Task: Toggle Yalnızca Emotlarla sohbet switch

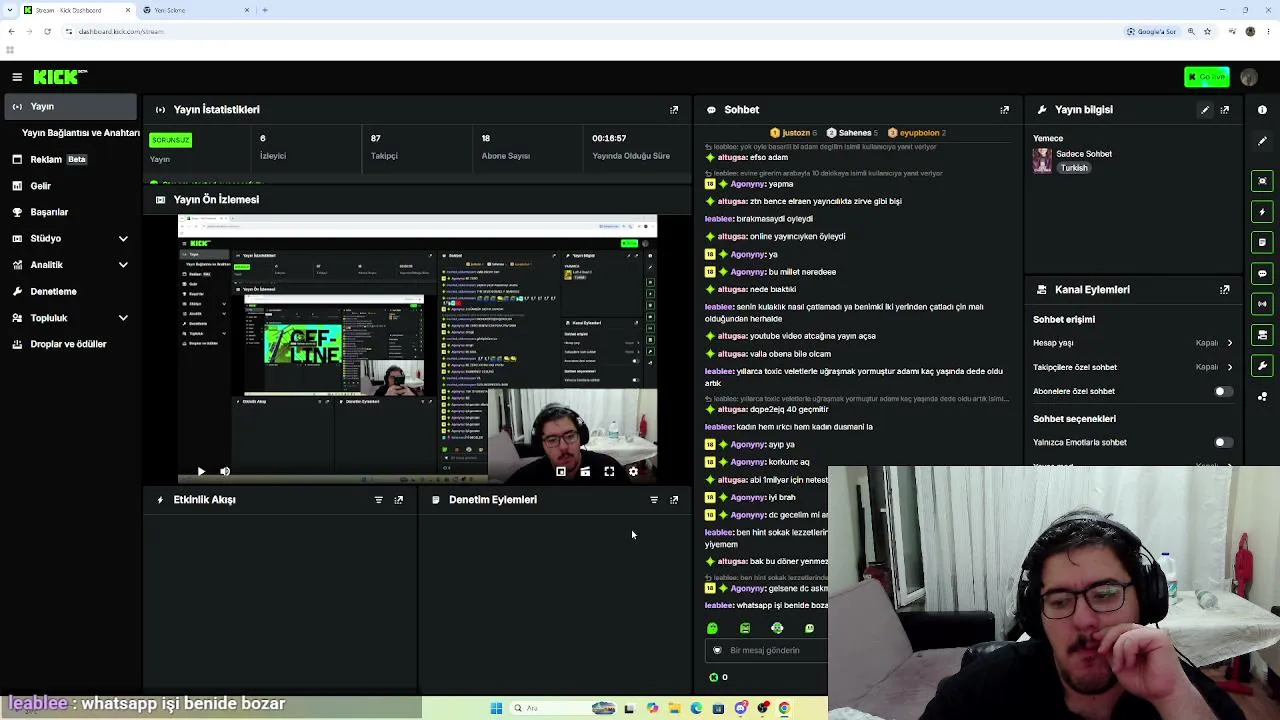Action: [1223, 442]
